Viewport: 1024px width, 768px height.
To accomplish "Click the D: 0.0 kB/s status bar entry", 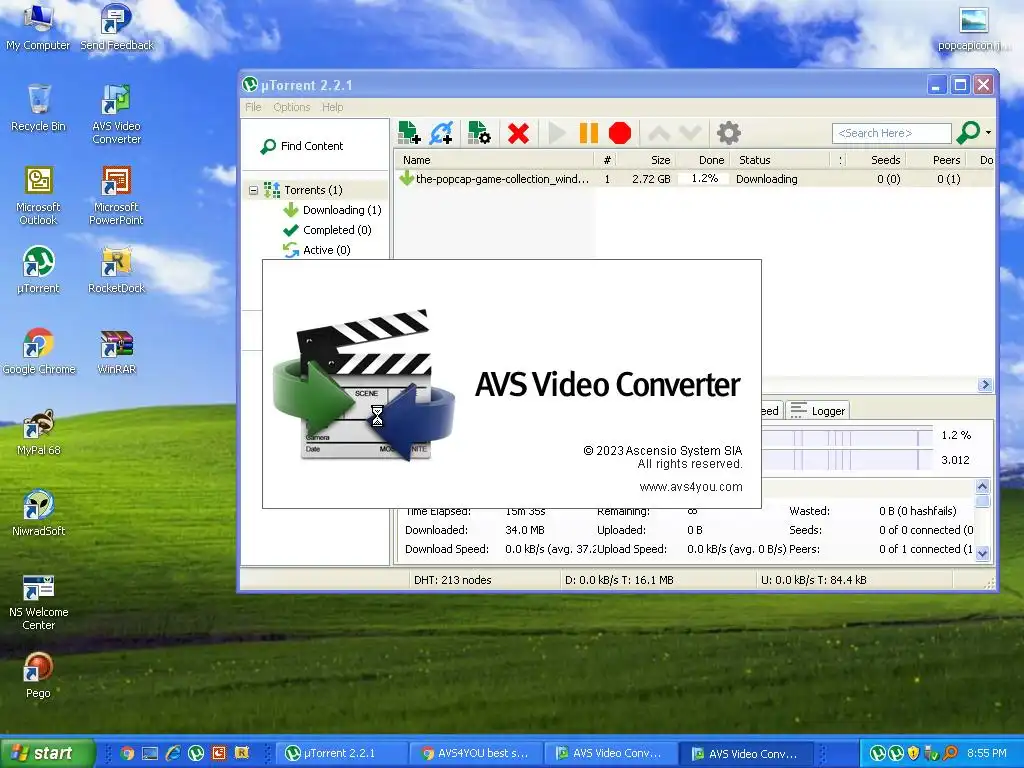I will tap(618, 580).
